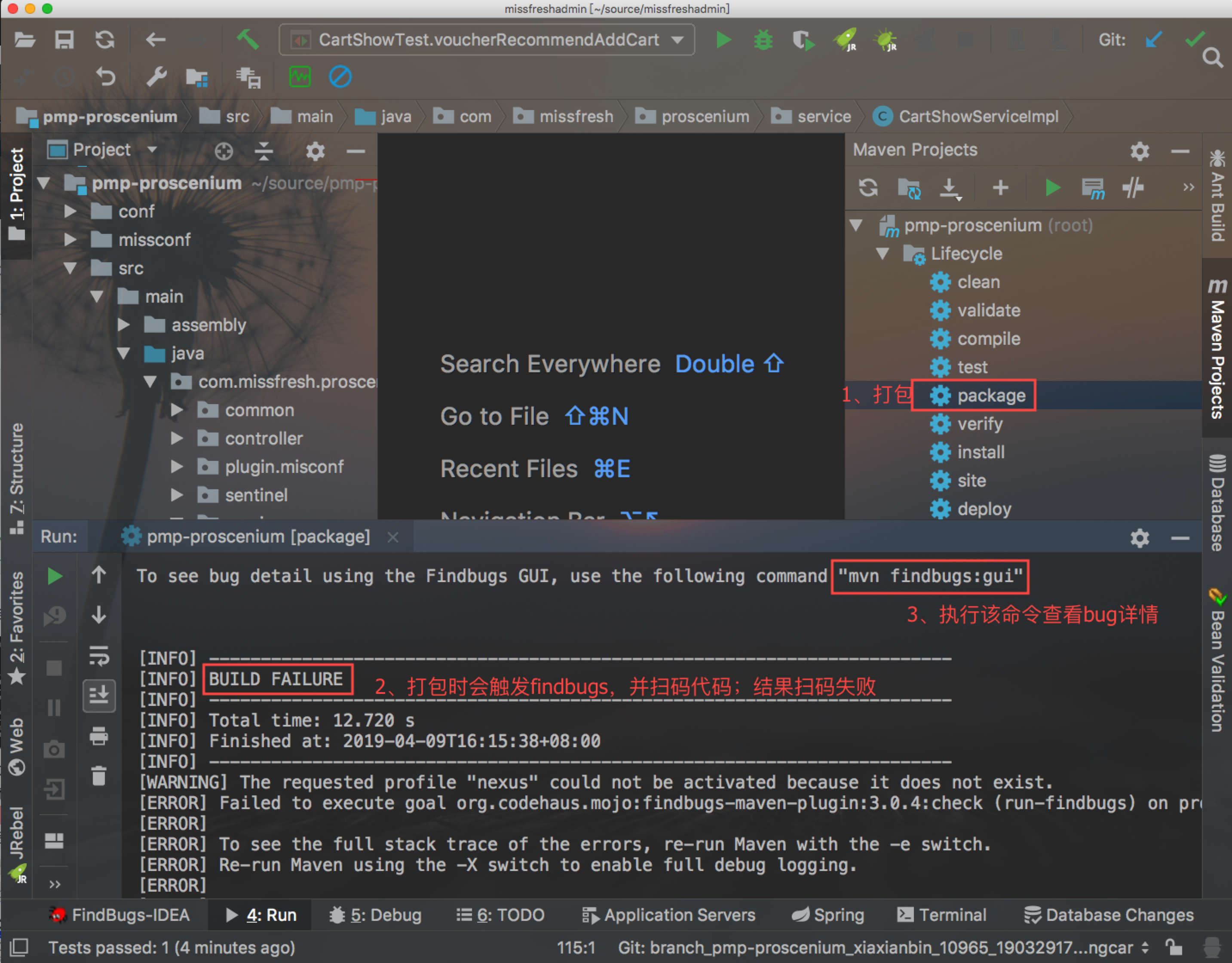
Task: Click the service breadcrumb folder
Action: click(x=811, y=116)
